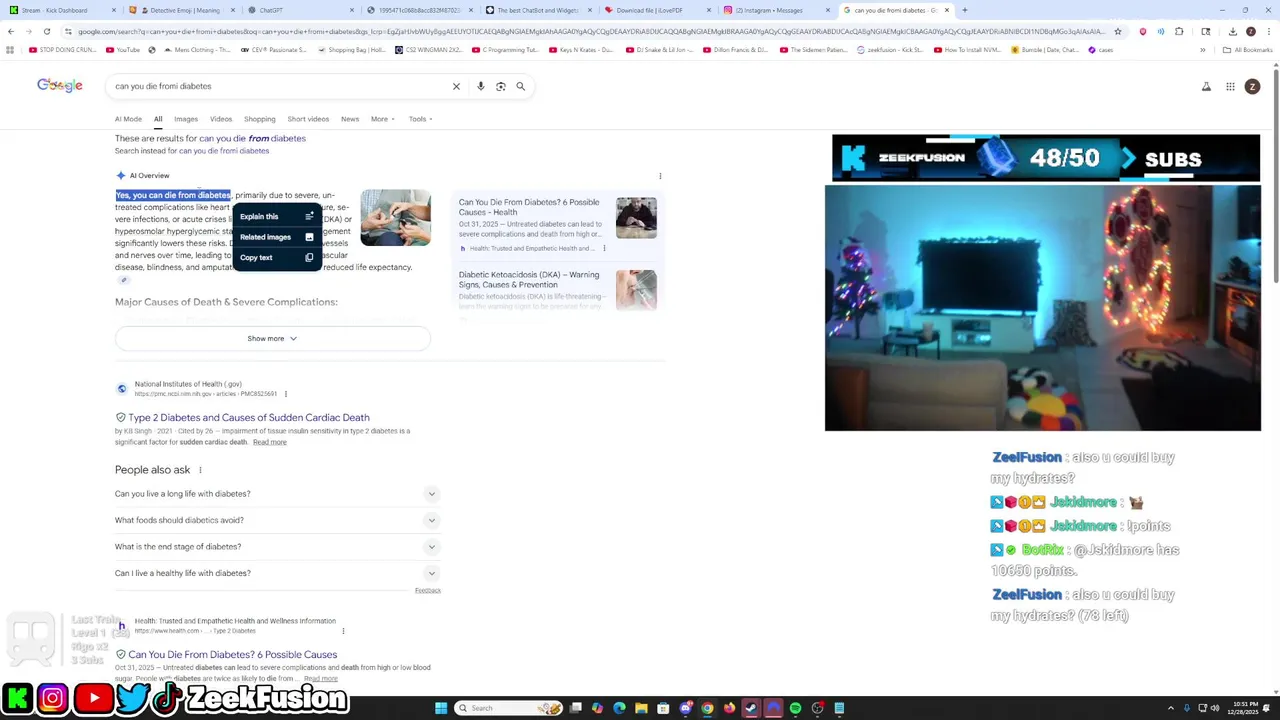The image size is (1280, 720).
Task: Go back in browser history
Action: [10, 31]
